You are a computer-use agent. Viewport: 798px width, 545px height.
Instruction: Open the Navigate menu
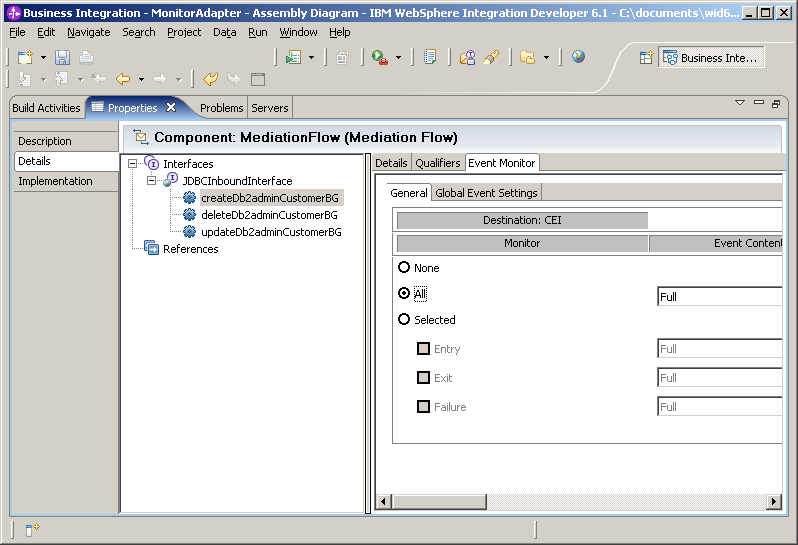89,33
